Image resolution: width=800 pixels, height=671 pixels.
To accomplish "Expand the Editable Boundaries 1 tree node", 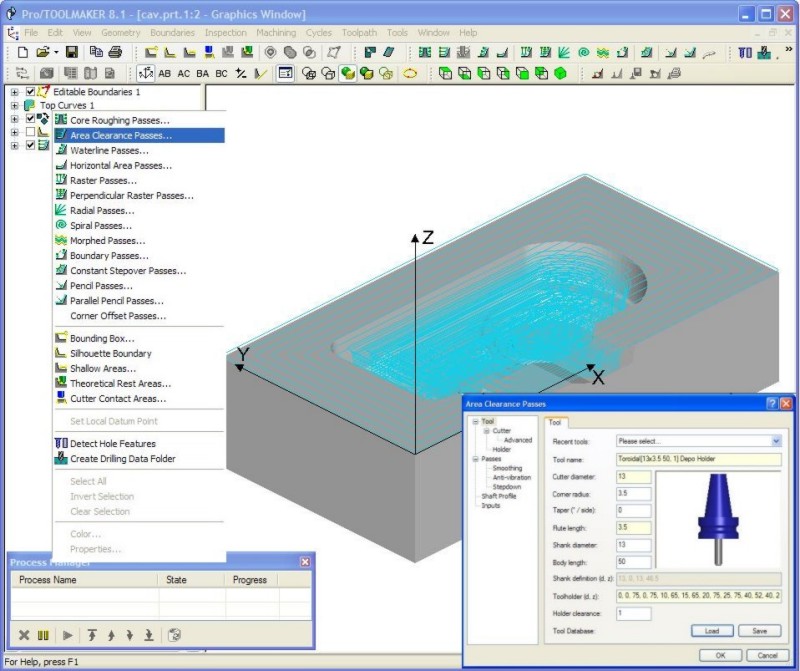I will (x=14, y=92).
